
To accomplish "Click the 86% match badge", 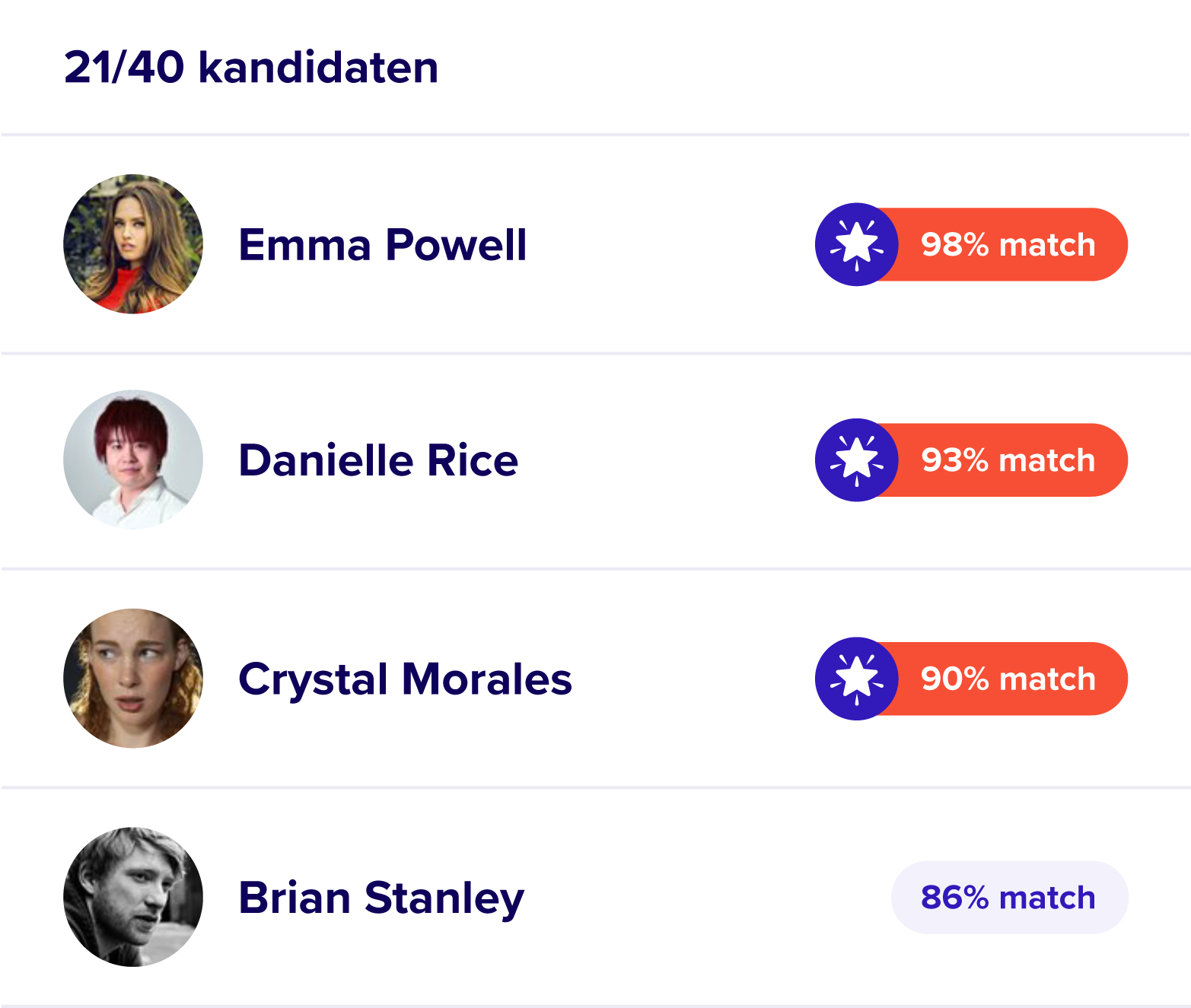I will pyautogui.click(x=1009, y=897).
